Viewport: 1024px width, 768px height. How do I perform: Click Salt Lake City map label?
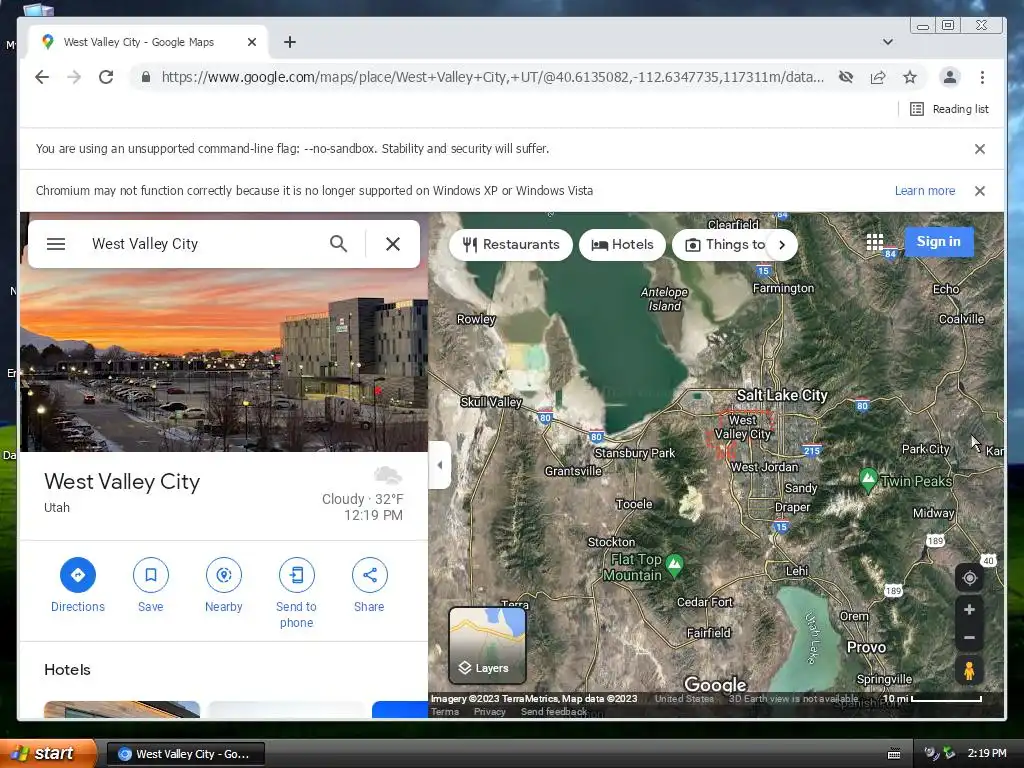782,395
